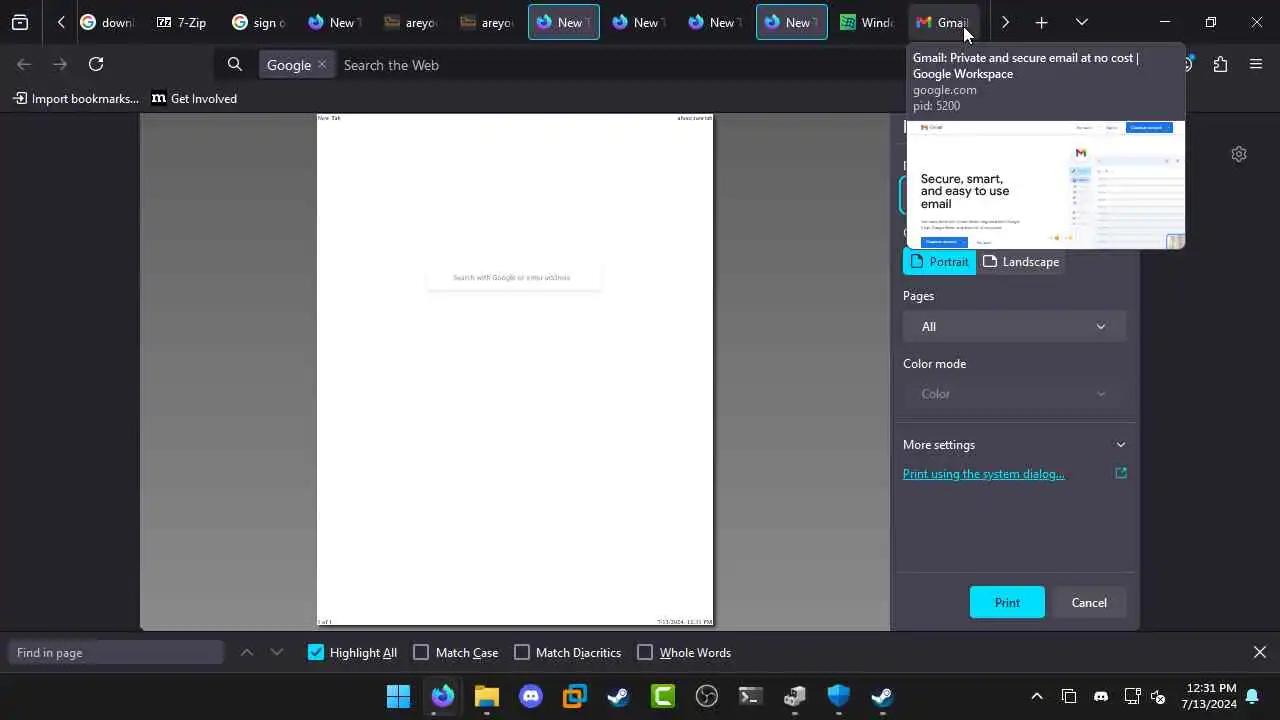Open the Get Involved bookmark
This screenshot has height=720, width=1280.
tap(194, 98)
